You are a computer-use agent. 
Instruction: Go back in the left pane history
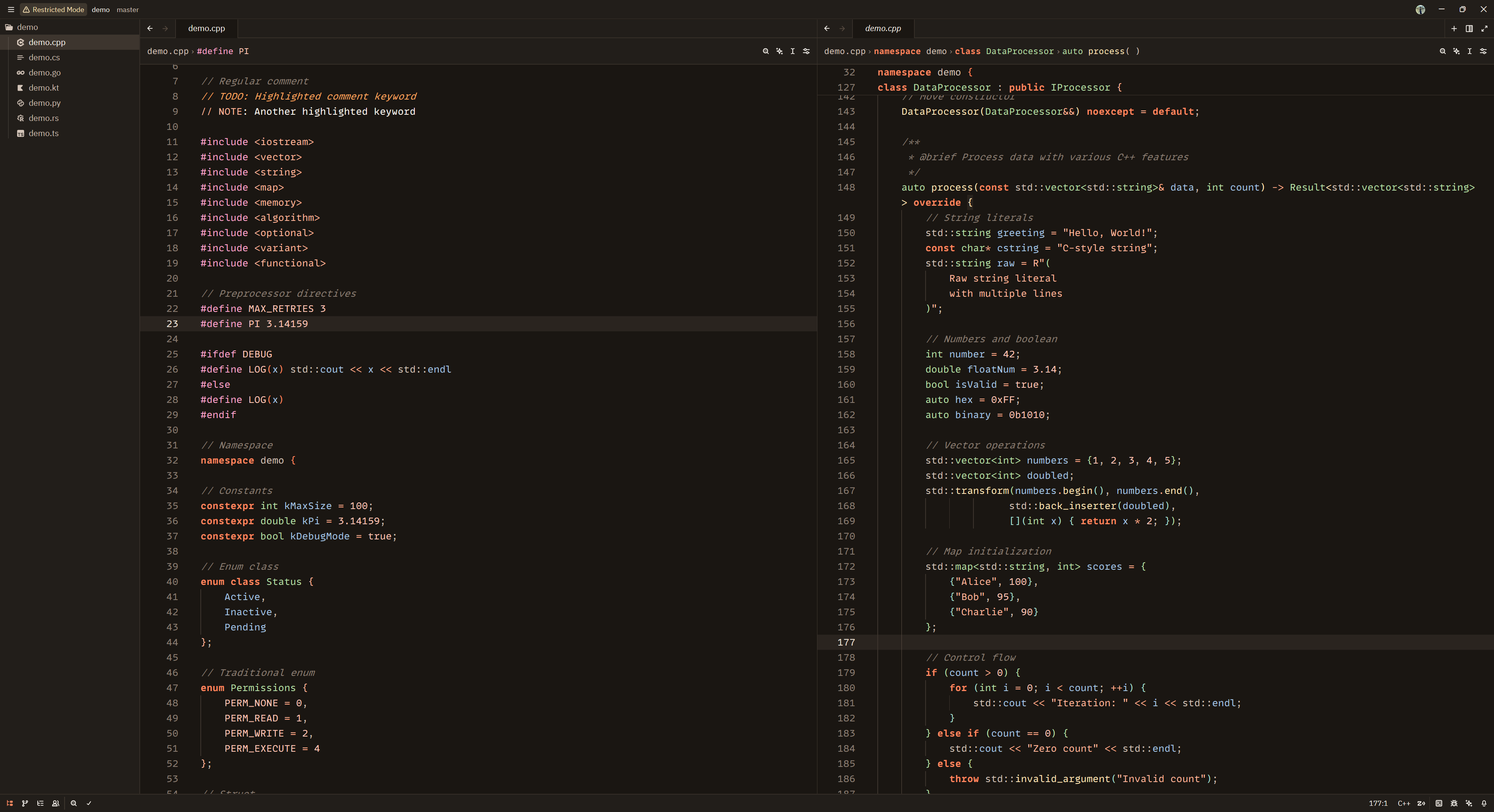coord(150,28)
